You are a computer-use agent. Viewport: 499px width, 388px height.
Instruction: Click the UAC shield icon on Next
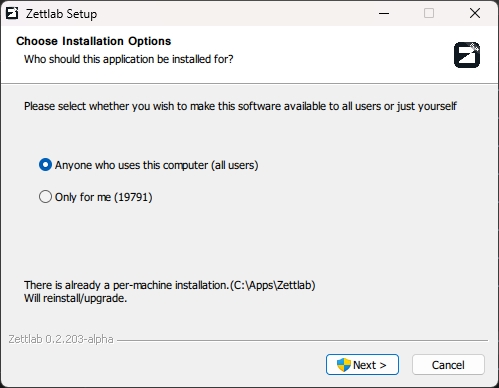point(343,365)
